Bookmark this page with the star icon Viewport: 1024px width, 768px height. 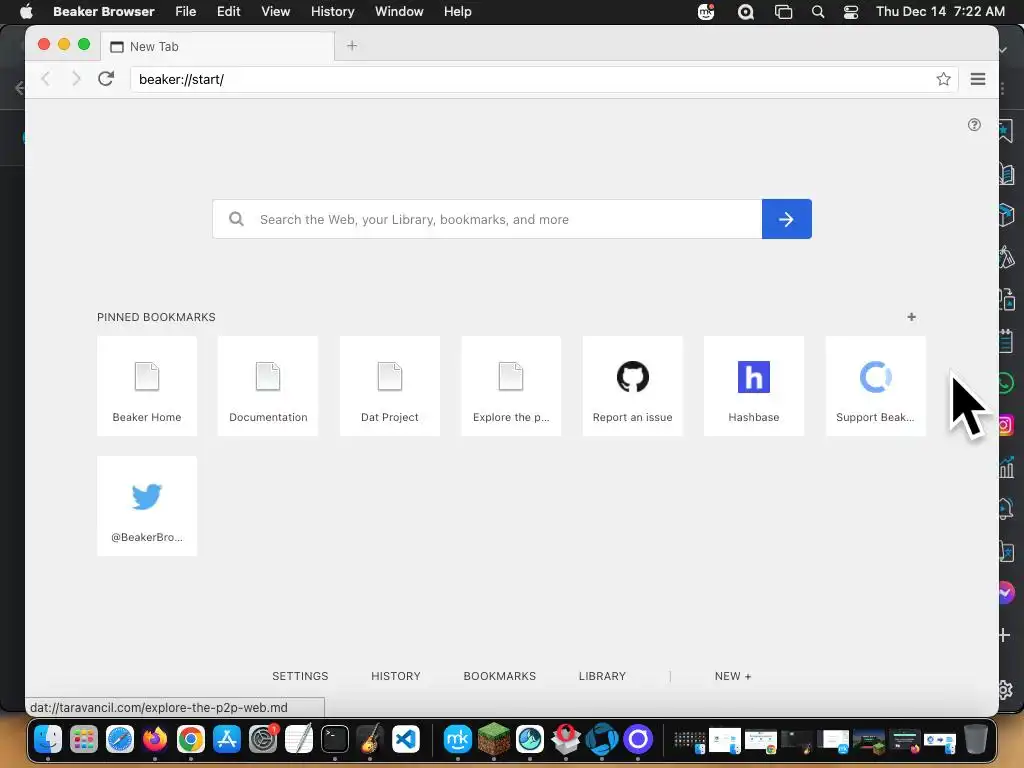[943, 79]
